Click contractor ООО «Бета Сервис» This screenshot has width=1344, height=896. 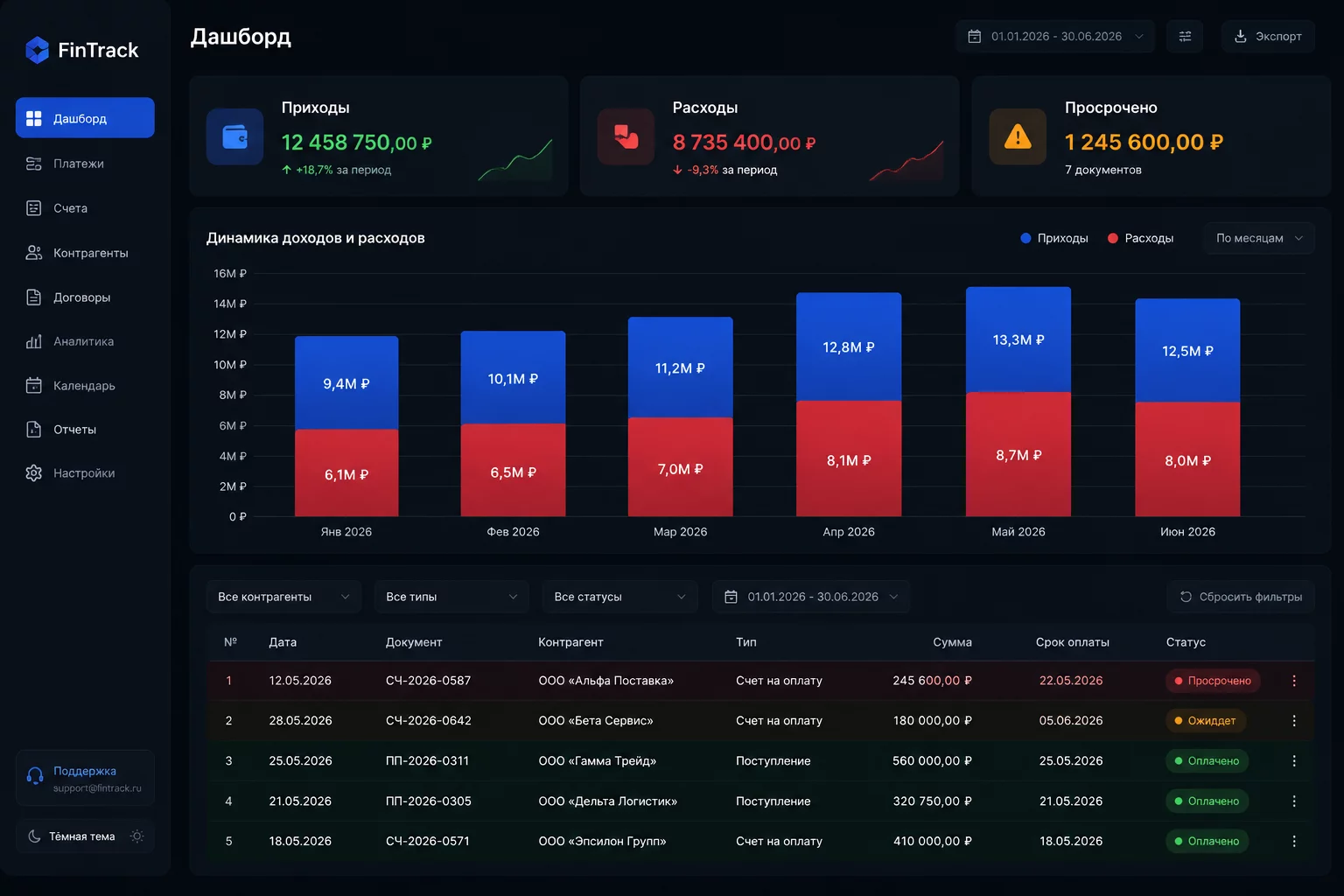[x=596, y=721]
